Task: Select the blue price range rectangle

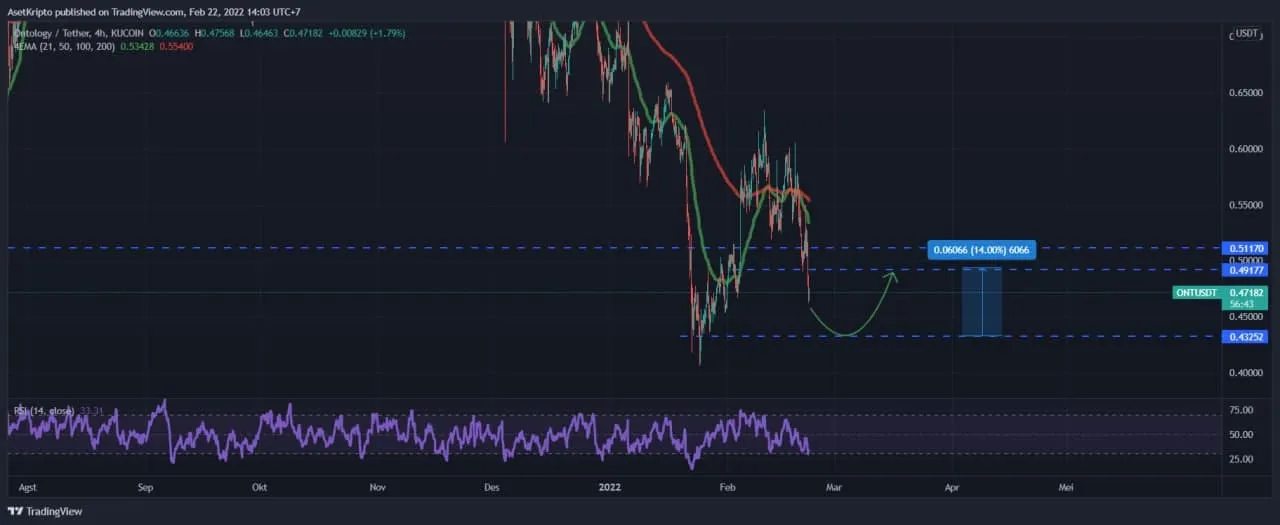Action: (981, 302)
